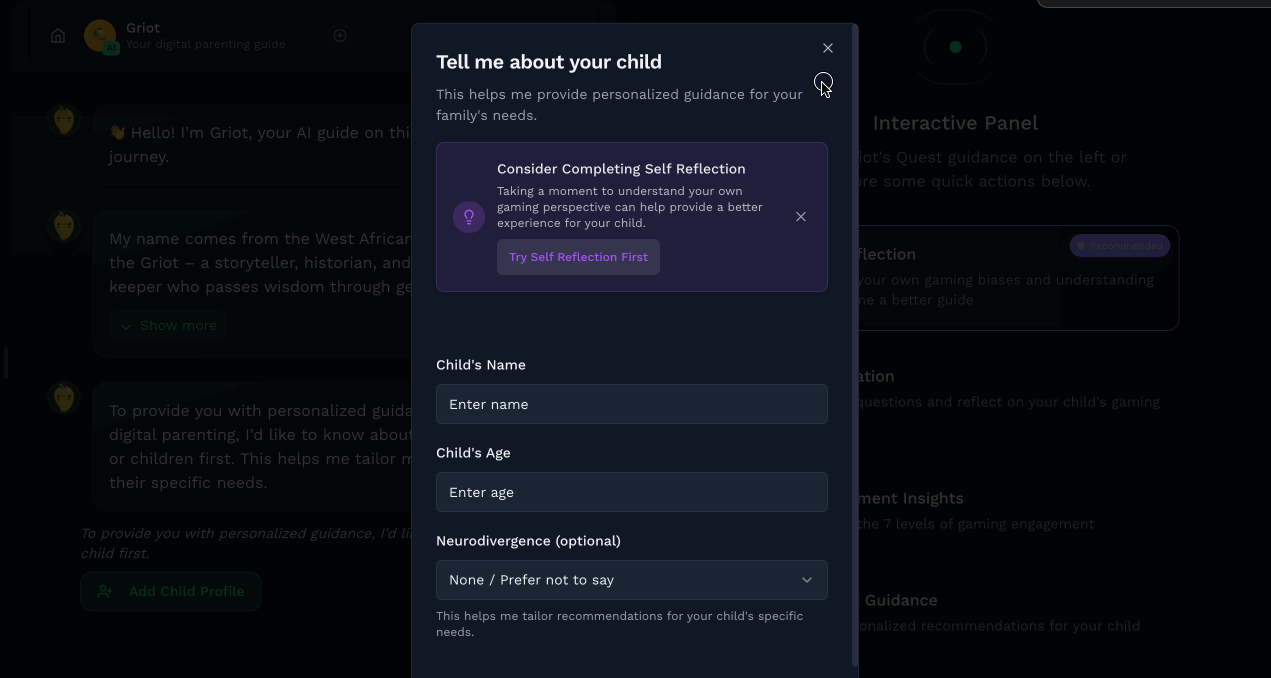Close the Tell me about your child dialog
Screen dimensions: 1271x678
point(828,48)
